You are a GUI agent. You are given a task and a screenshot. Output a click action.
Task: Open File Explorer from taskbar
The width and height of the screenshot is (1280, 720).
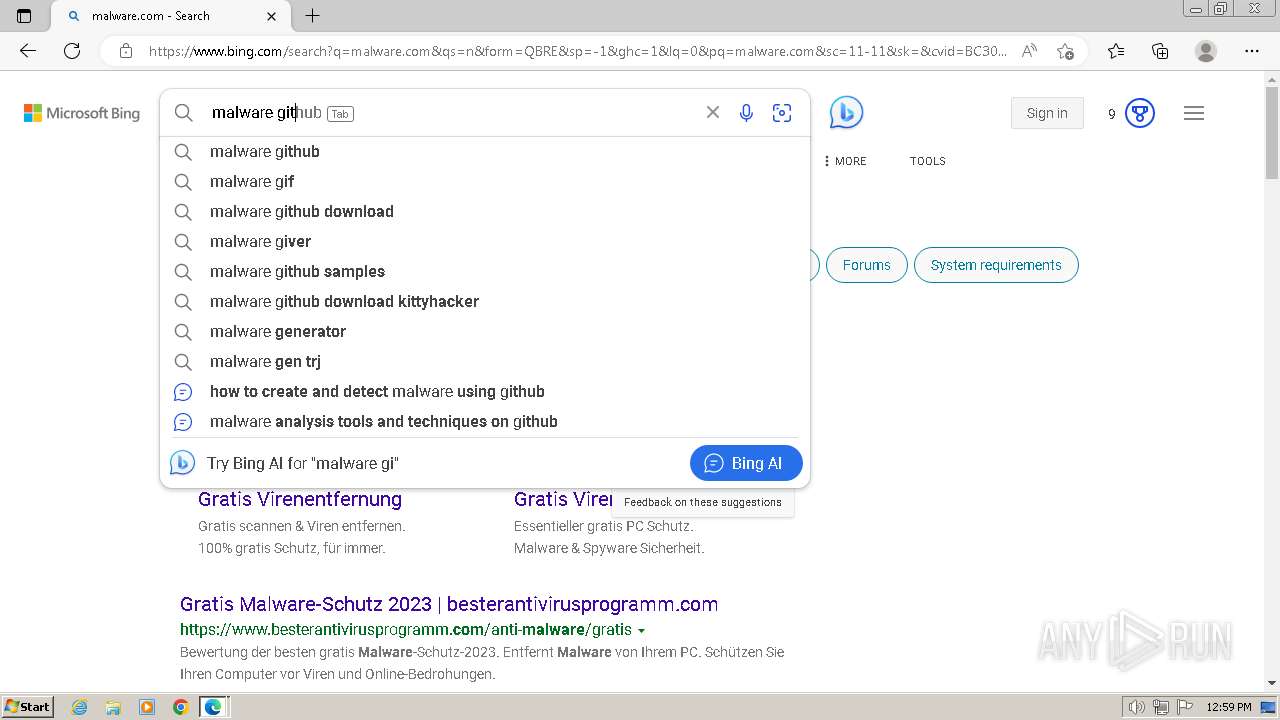tap(113, 707)
